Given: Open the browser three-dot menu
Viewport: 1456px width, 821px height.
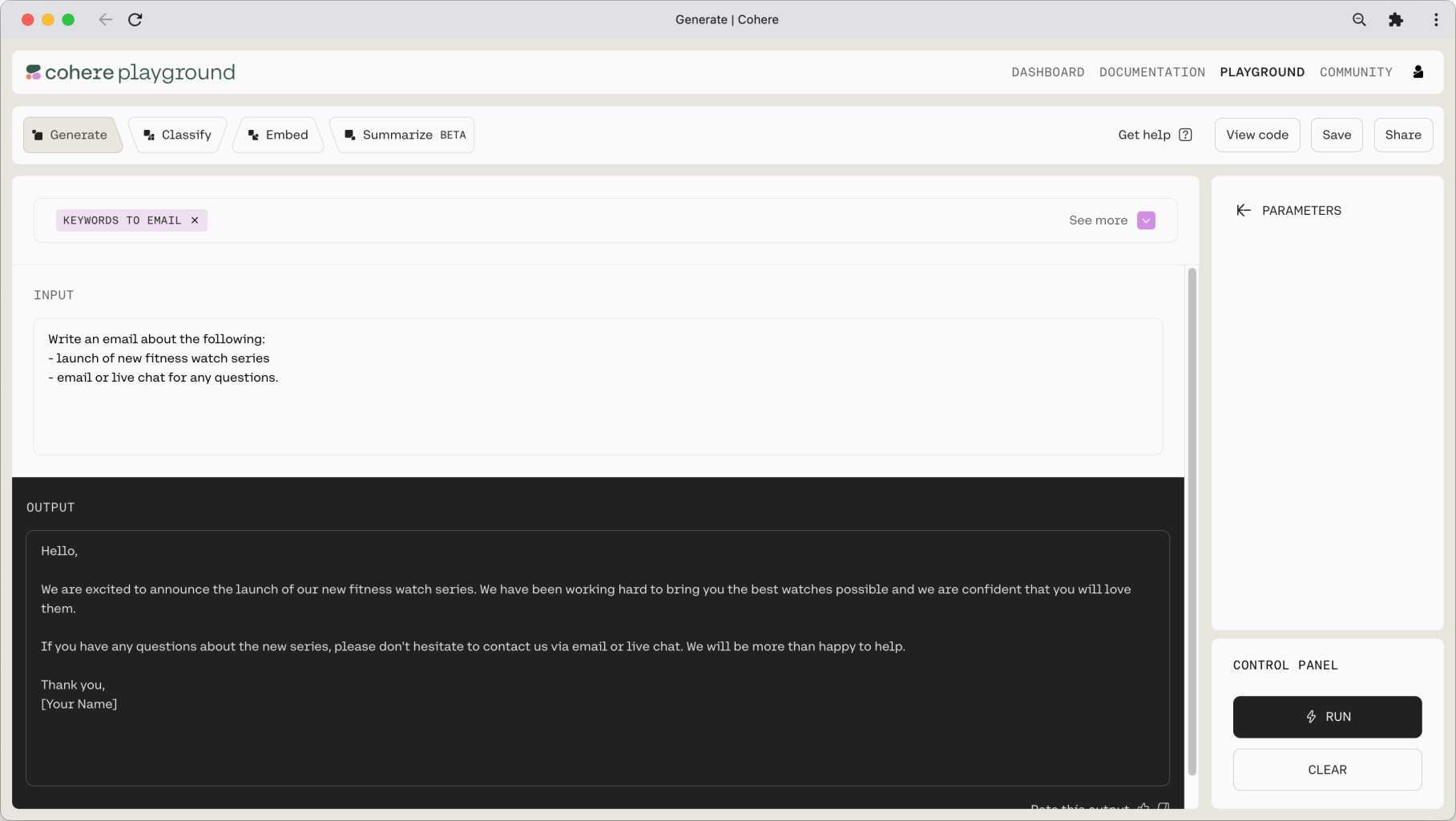Looking at the screenshot, I should 1436,19.
